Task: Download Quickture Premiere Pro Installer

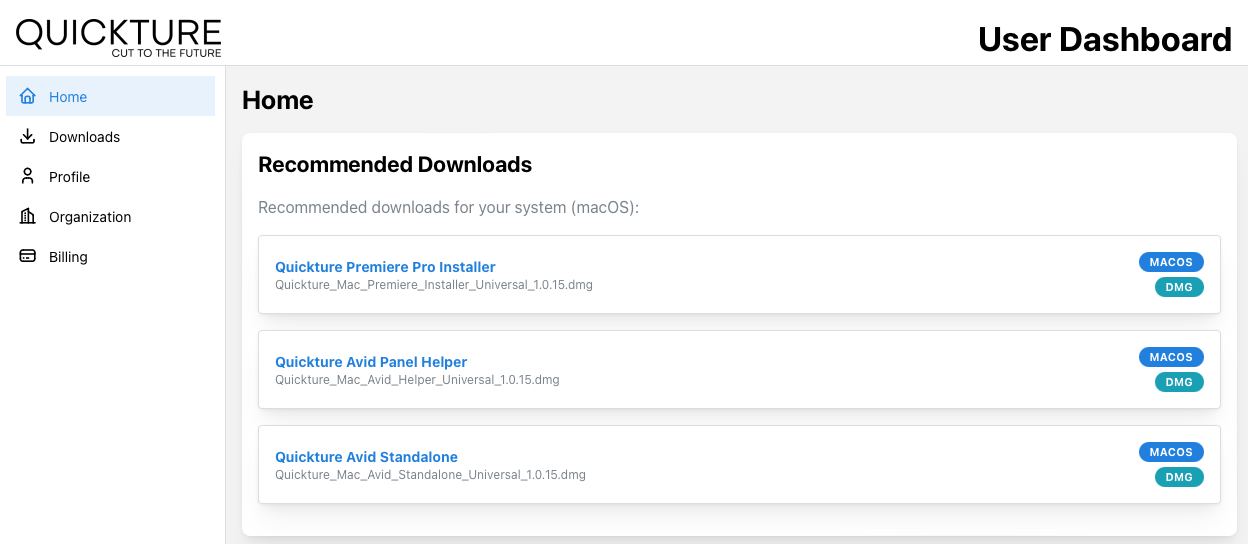Action: (385, 267)
